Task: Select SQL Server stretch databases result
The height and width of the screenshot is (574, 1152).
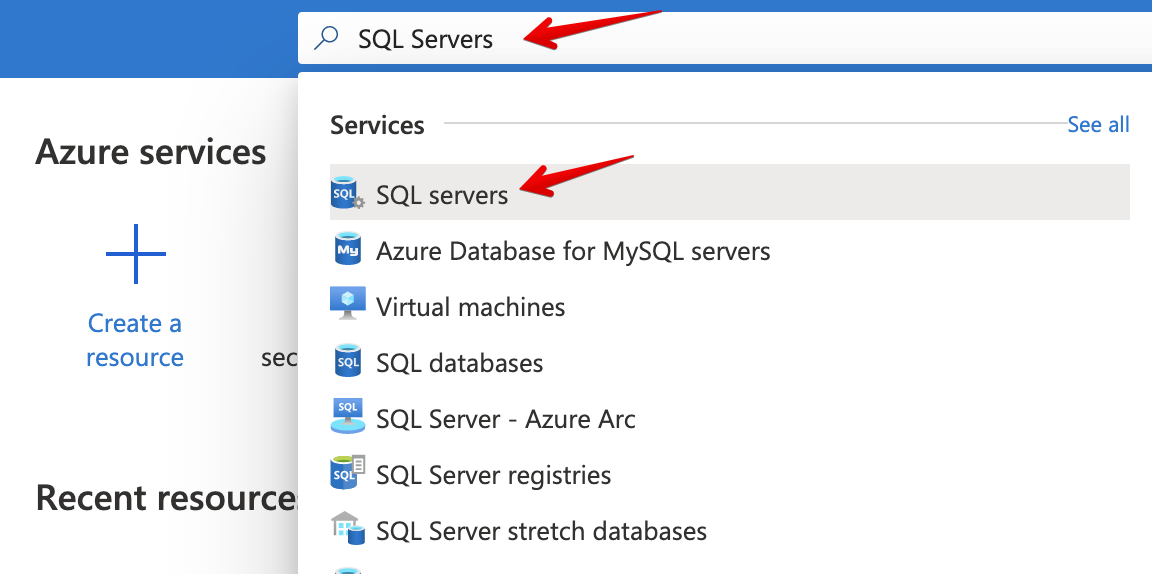Action: pos(541,530)
